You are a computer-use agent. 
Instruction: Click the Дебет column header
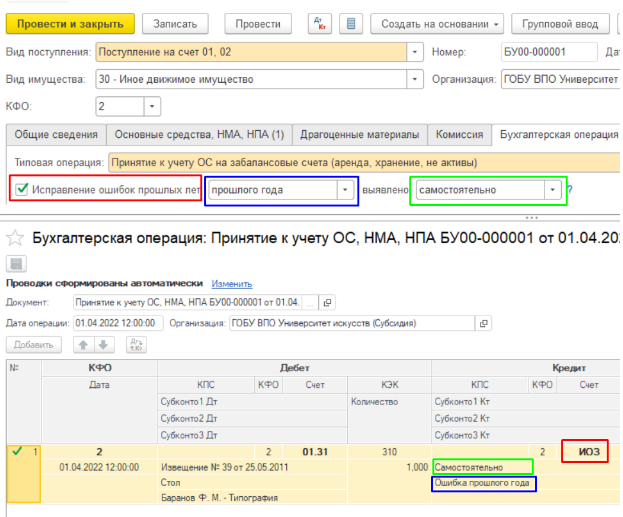point(294,368)
